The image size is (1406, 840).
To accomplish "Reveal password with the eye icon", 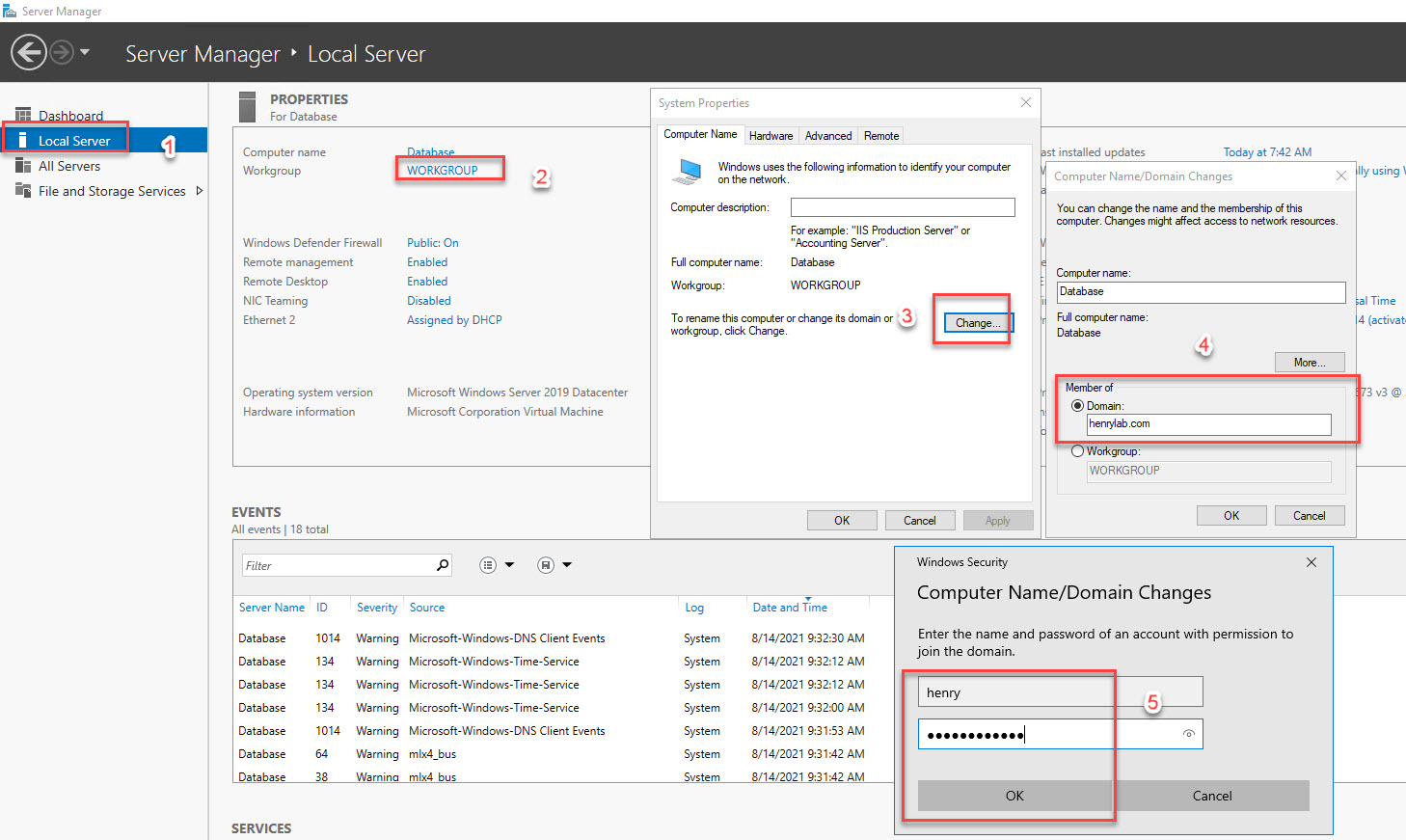I will (1189, 734).
